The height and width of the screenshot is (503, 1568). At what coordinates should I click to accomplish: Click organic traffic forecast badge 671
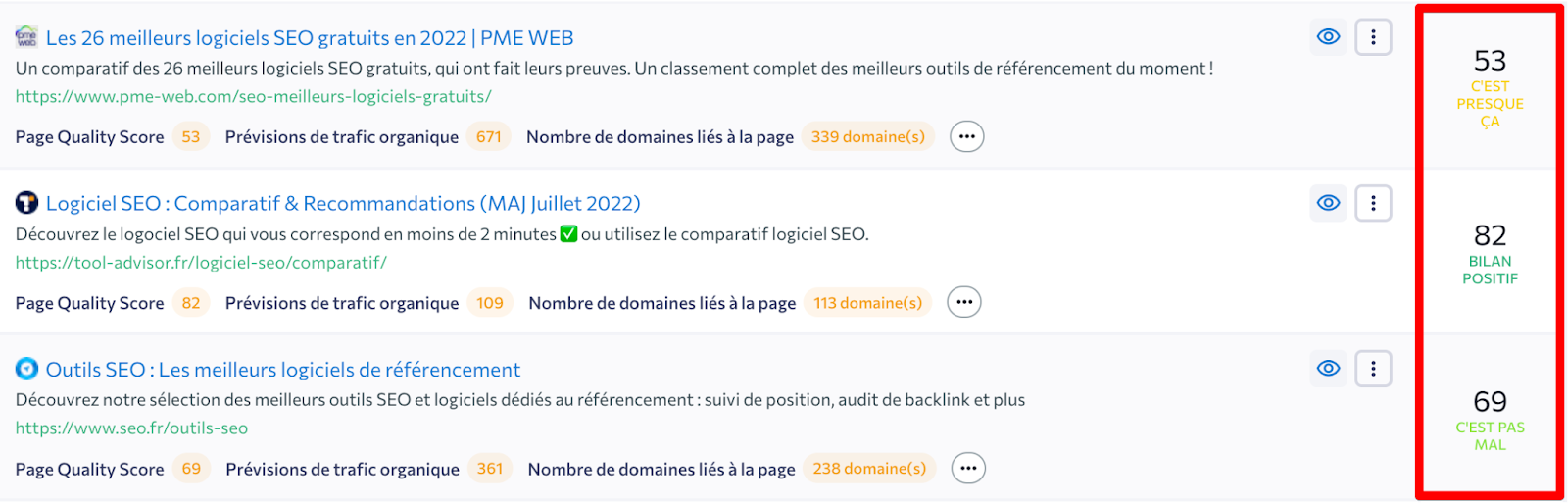489,136
